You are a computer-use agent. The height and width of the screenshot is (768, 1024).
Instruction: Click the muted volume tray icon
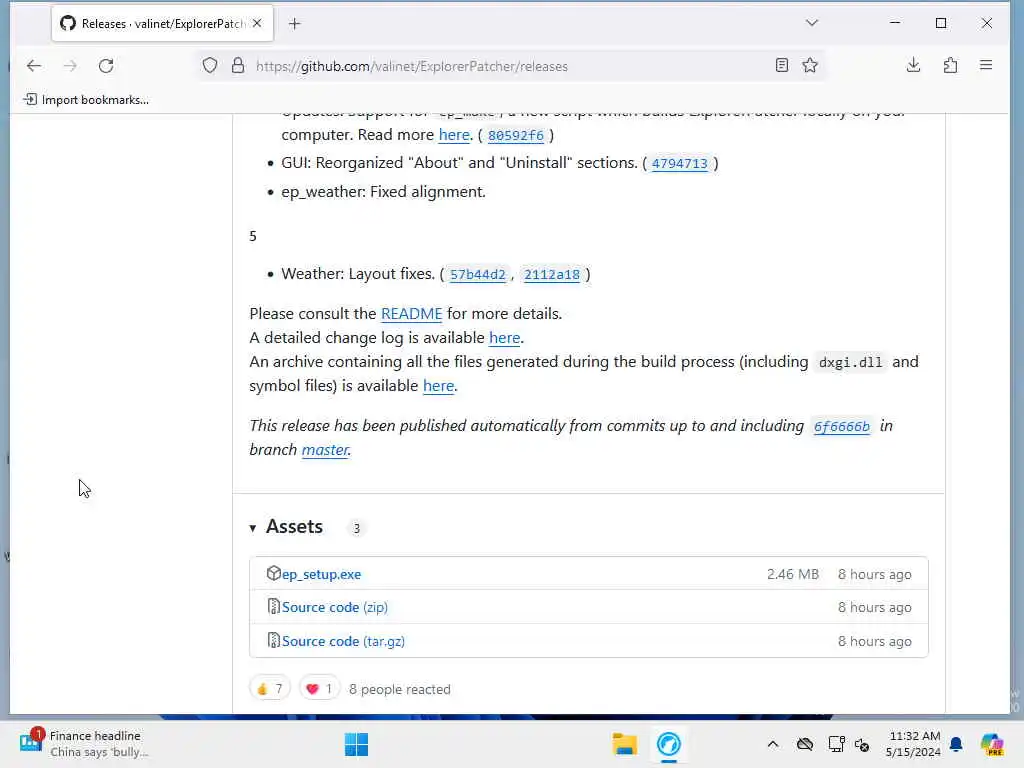coord(862,744)
